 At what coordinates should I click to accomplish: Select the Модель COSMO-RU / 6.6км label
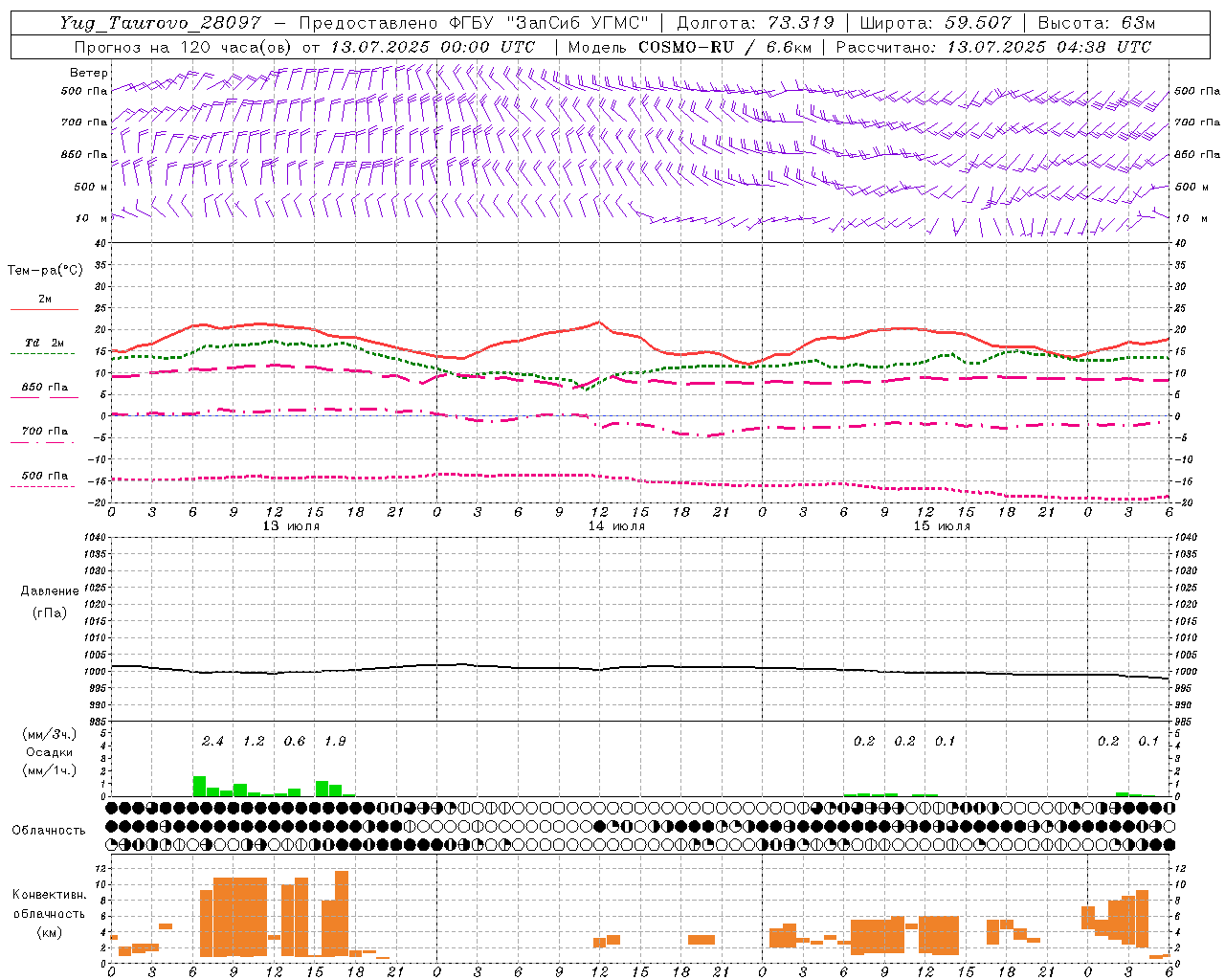pyautogui.click(x=689, y=47)
